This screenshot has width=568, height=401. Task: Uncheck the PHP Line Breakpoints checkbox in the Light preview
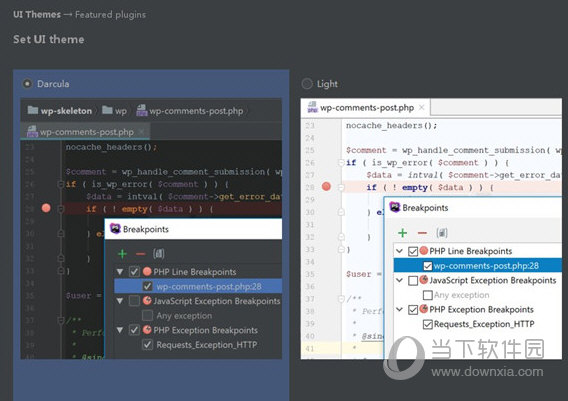pyautogui.click(x=413, y=251)
